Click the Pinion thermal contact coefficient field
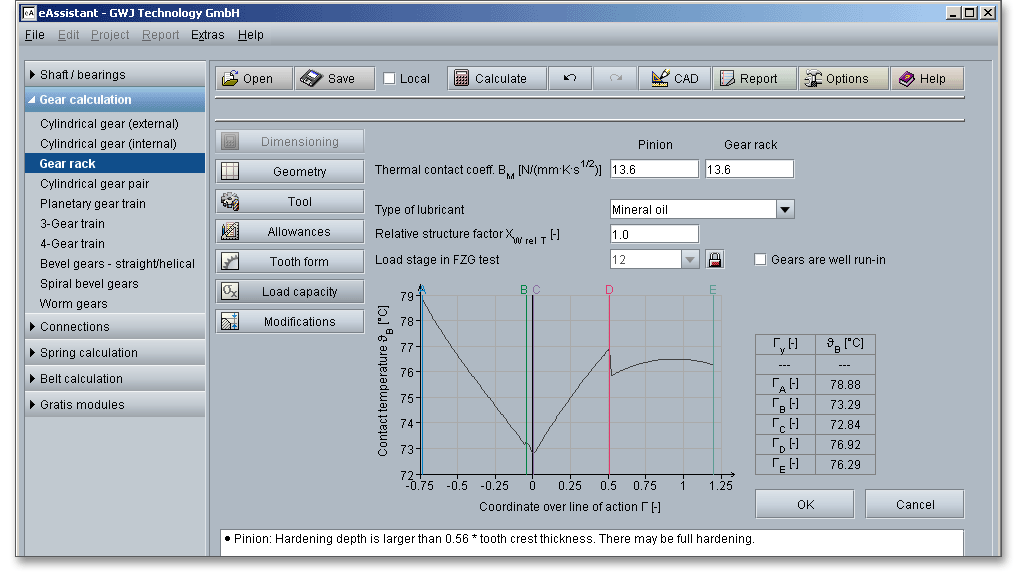Image resolution: width=1017 pixels, height=572 pixels. (654, 170)
